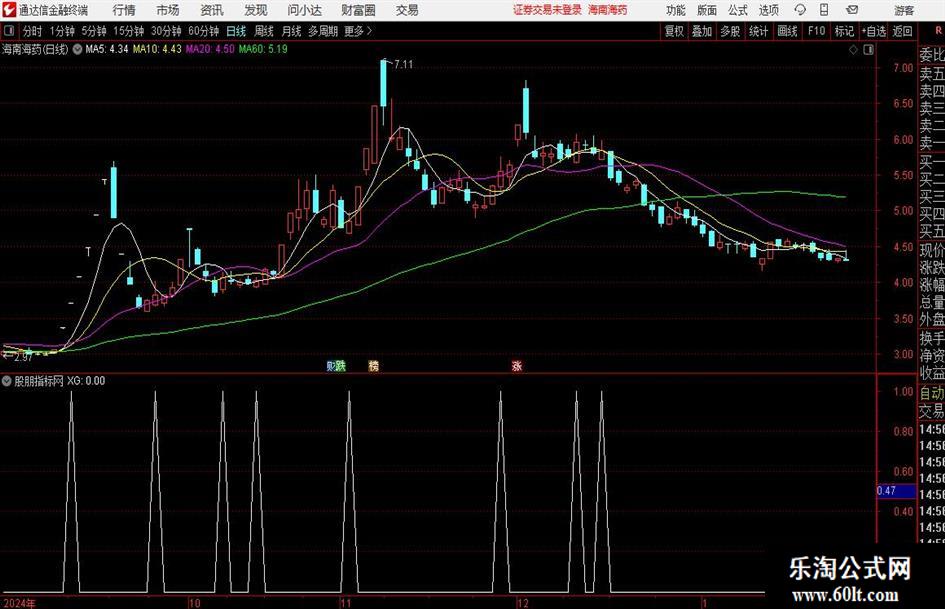The image size is (945, 609).
Task: Switch to 周线 weekly period tab
Action: [263, 31]
